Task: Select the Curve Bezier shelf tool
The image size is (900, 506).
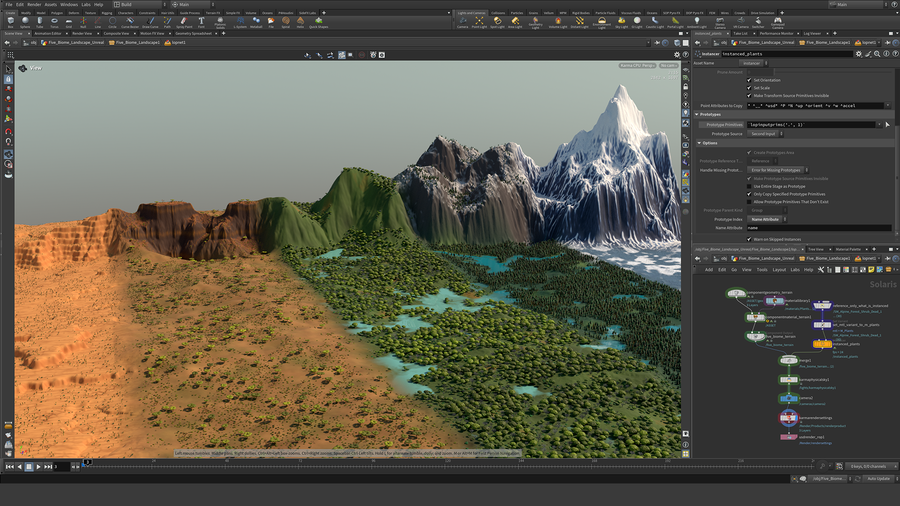Action: tap(130, 22)
